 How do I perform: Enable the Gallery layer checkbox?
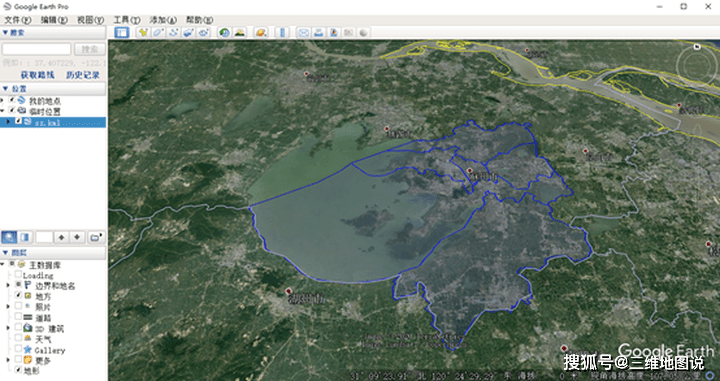[18, 349]
